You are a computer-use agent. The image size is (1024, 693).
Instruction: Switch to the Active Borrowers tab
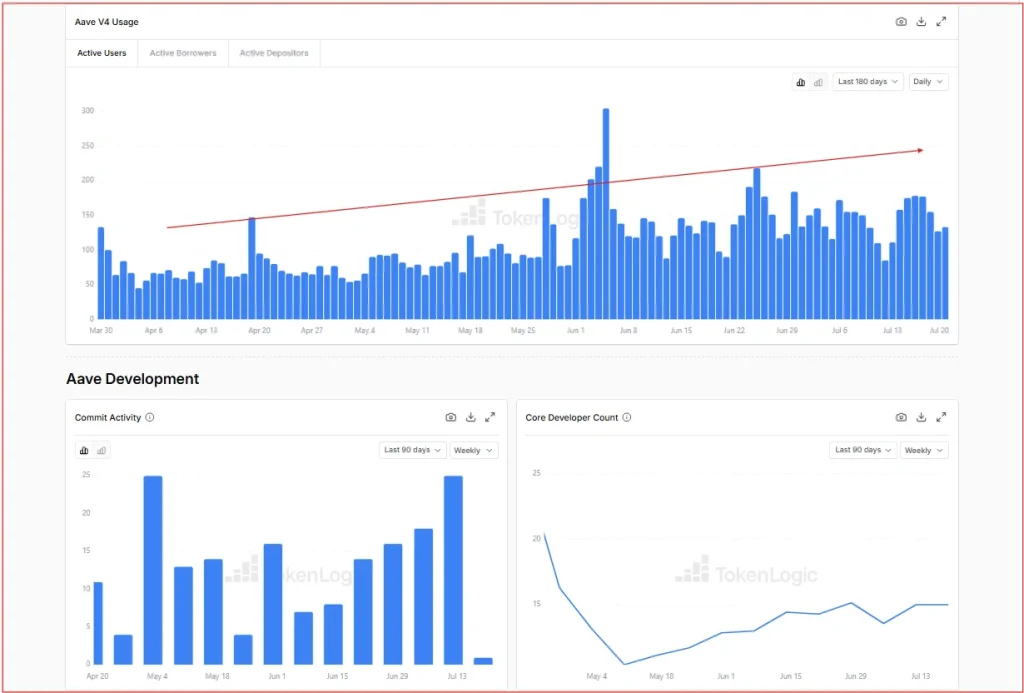[x=183, y=53]
